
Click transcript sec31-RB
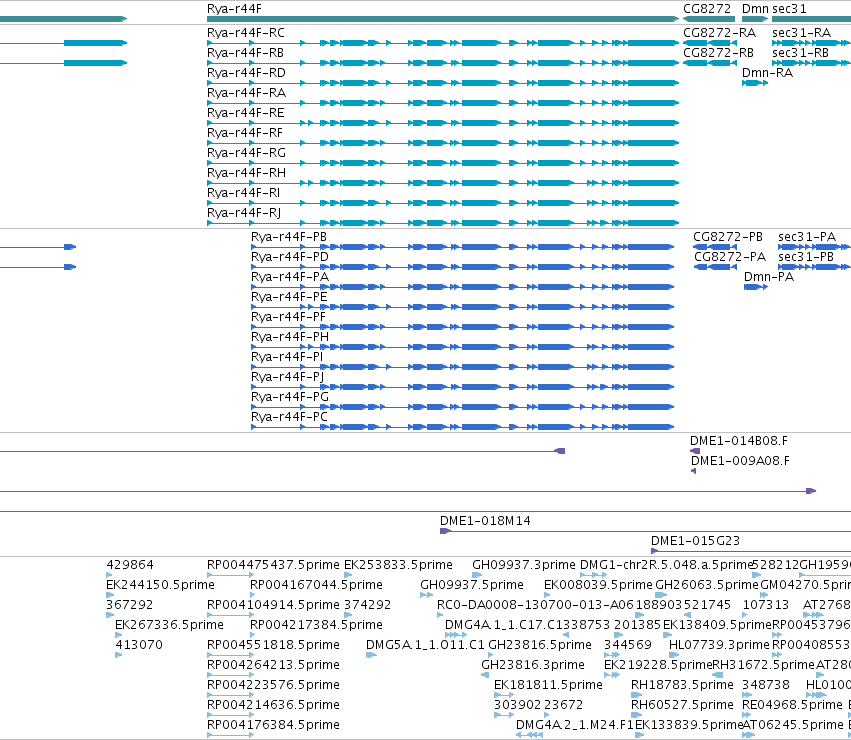(800, 53)
